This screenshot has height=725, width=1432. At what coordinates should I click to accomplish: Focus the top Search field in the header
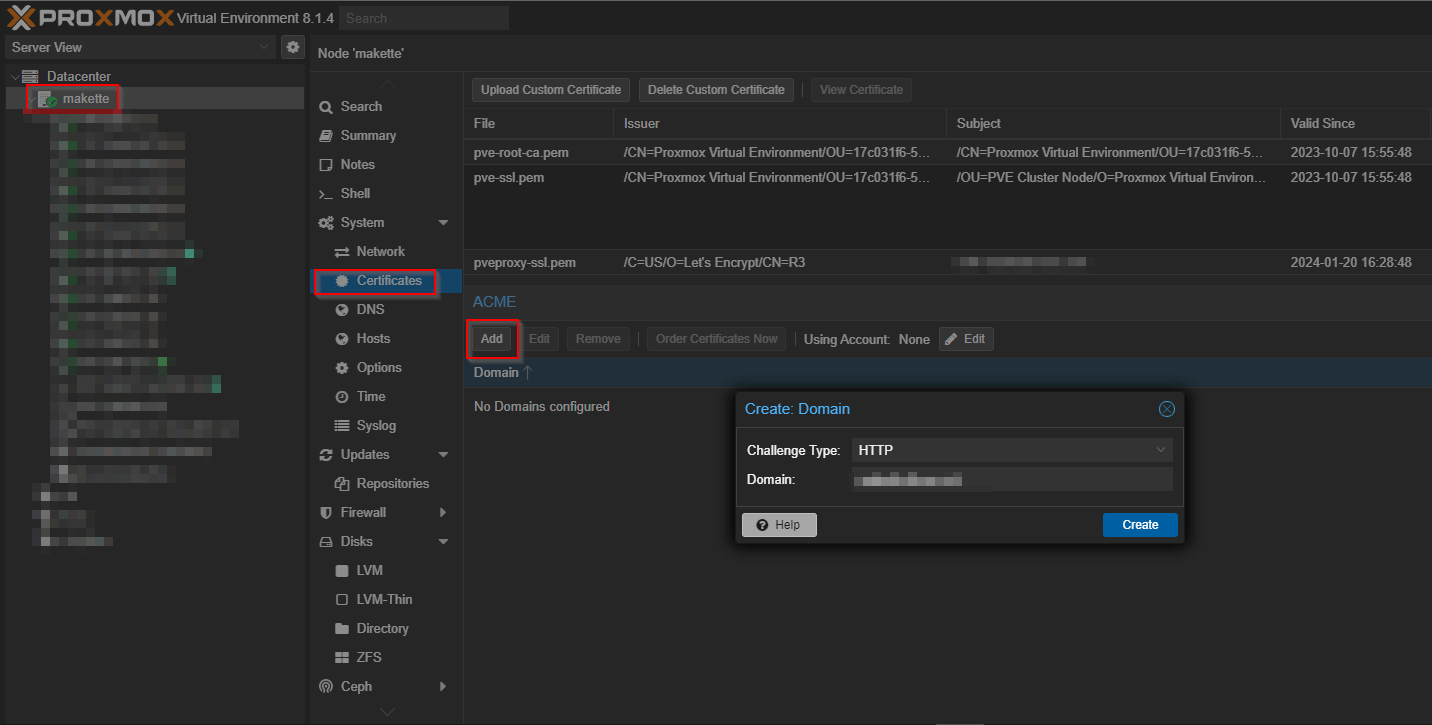tap(424, 18)
